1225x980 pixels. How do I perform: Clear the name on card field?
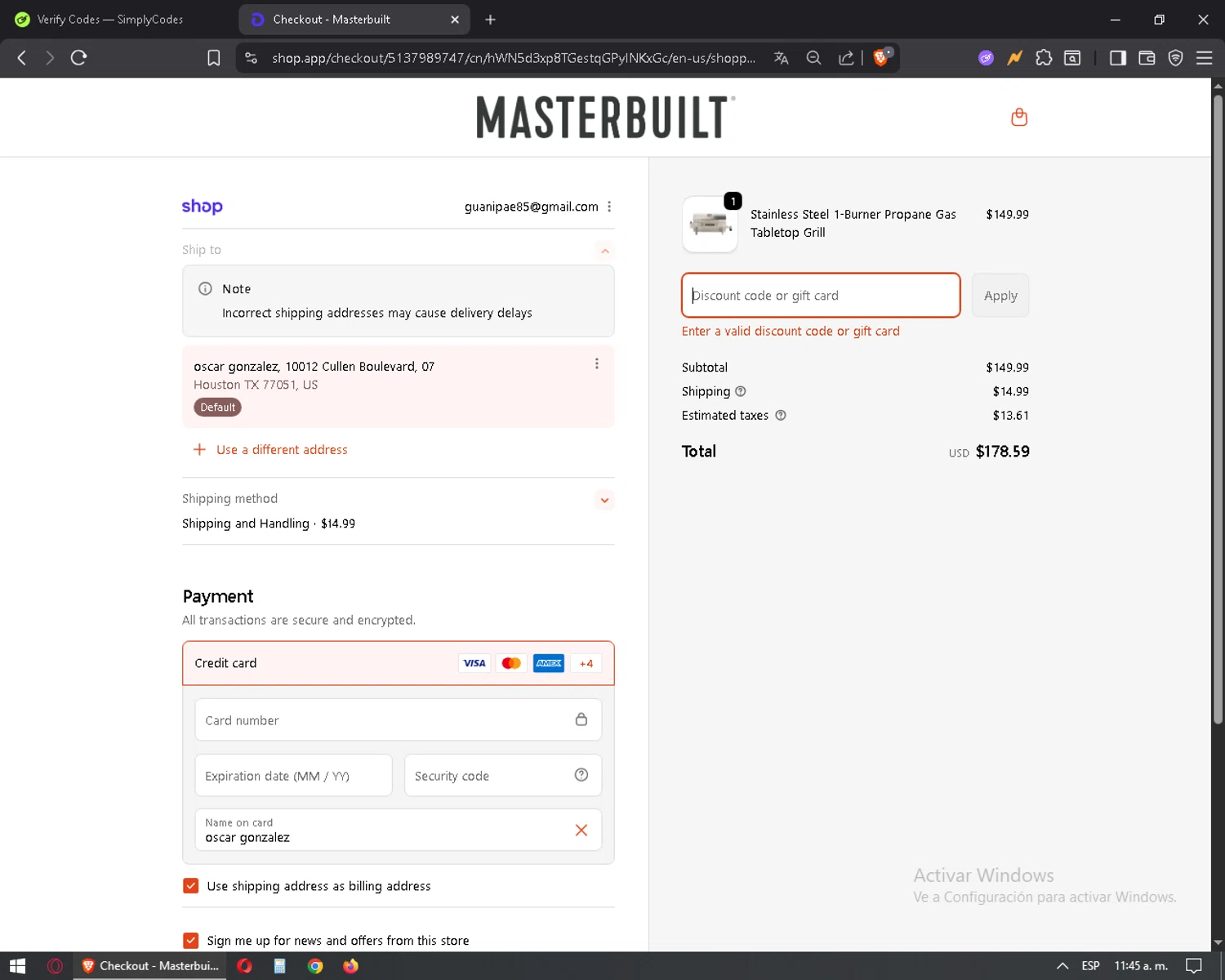581,831
